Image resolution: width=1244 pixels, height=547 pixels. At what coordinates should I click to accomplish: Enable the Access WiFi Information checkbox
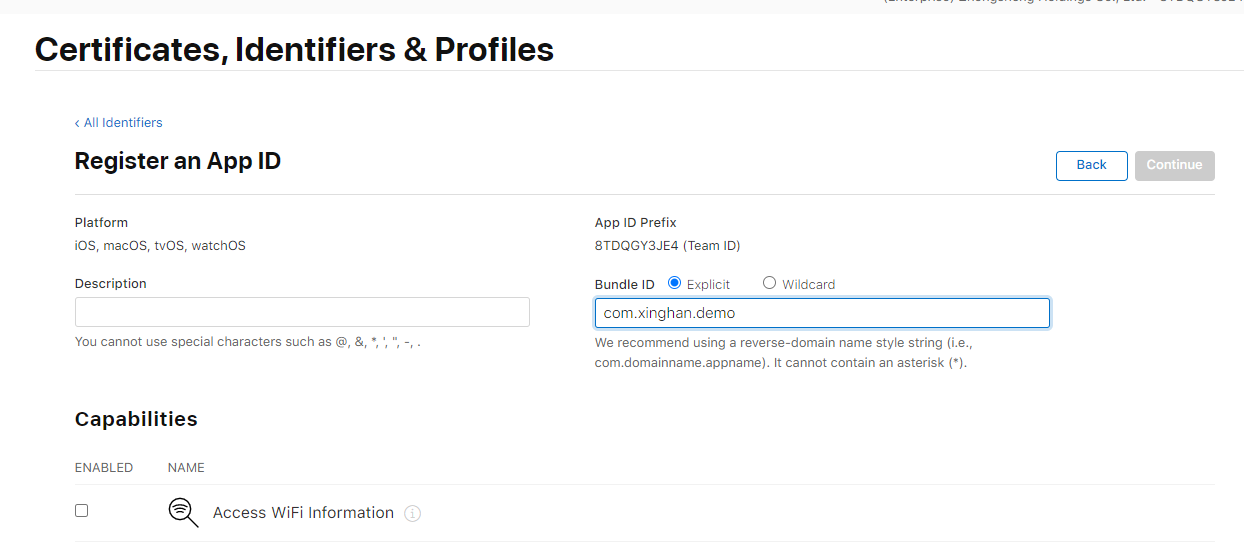[82, 511]
